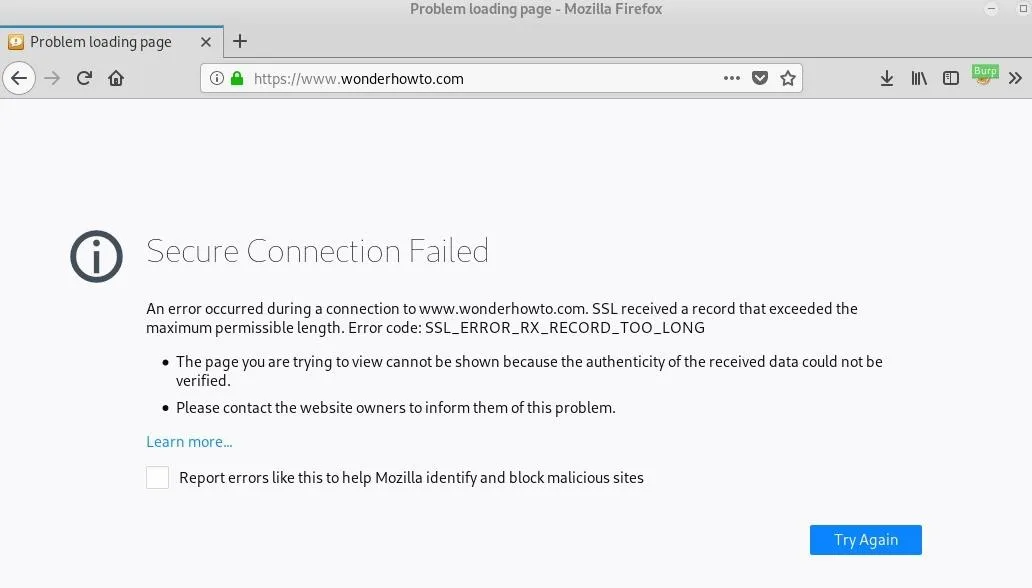Viewport: 1032px width, 588px height.
Task: Enable reporting errors to Mozilla checkbox
Action: (x=157, y=477)
